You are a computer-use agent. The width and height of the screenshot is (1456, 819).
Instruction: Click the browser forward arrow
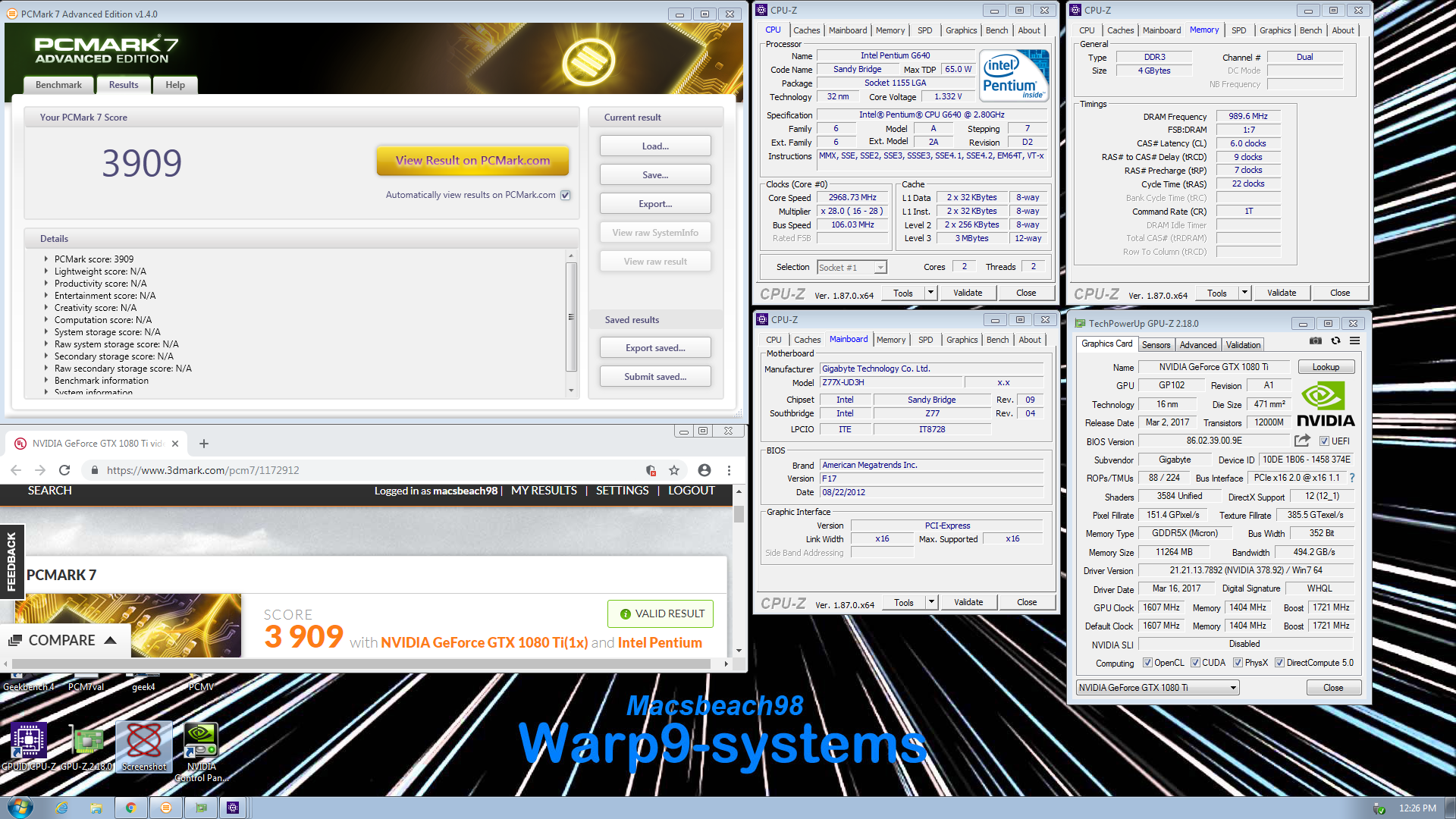click(x=40, y=470)
